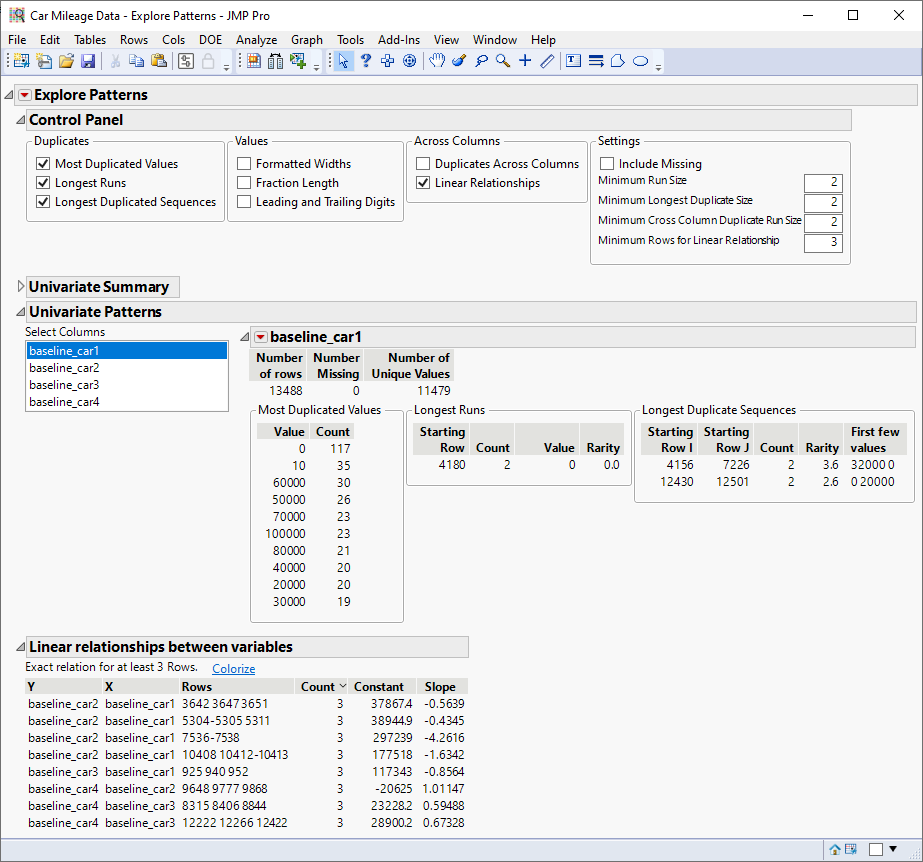Image resolution: width=923 pixels, height=862 pixels.
Task: Select the Lasso tool
Action: pyautogui.click(x=481, y=61)
